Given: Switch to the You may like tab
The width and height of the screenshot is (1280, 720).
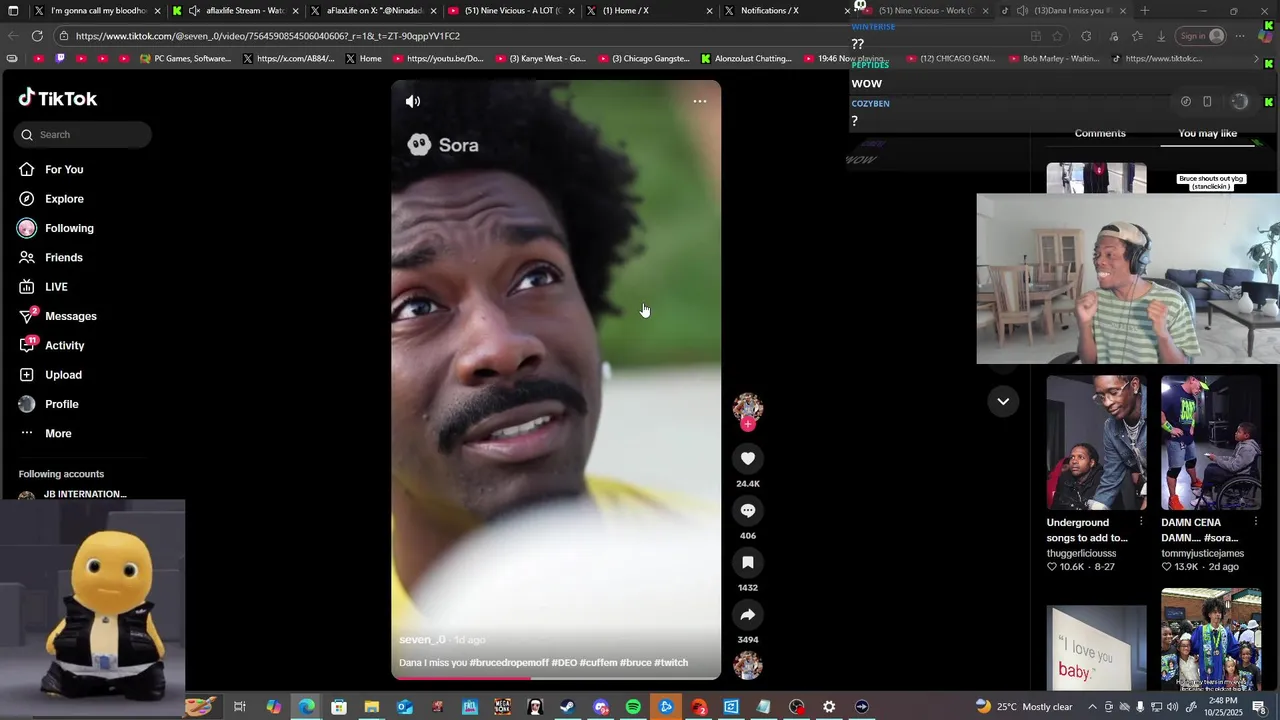Looking at the screenshot, I should pyautogui.click(x=1207, y=133).
